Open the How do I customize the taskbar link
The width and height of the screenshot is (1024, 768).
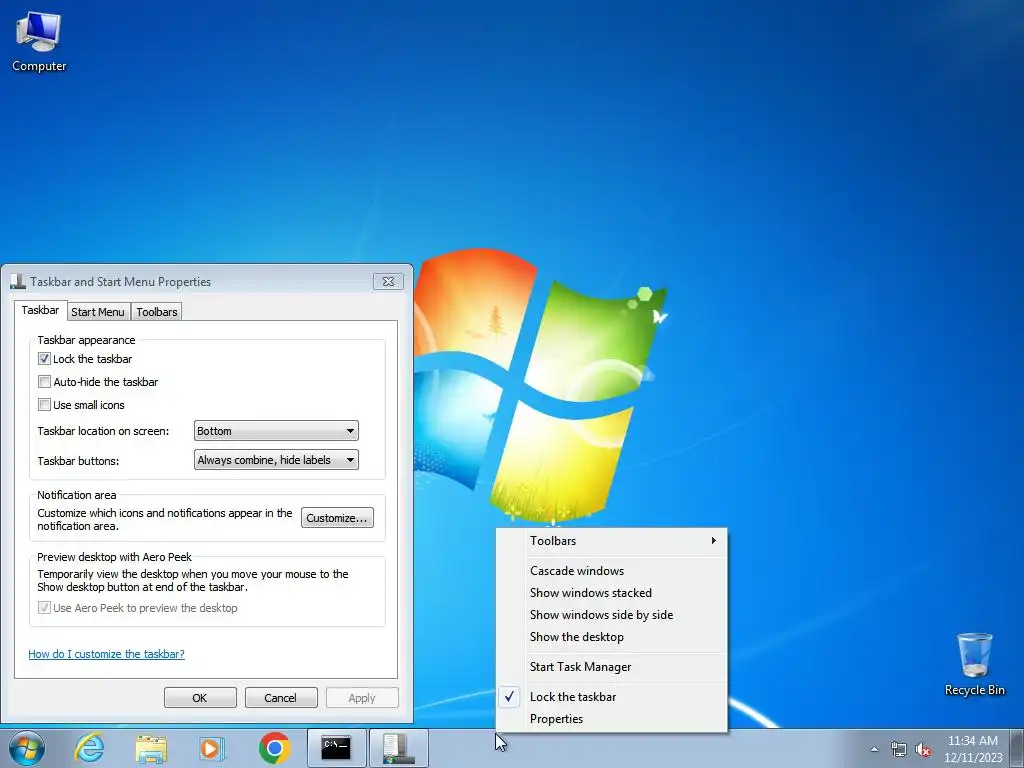[x=106, y=654]
